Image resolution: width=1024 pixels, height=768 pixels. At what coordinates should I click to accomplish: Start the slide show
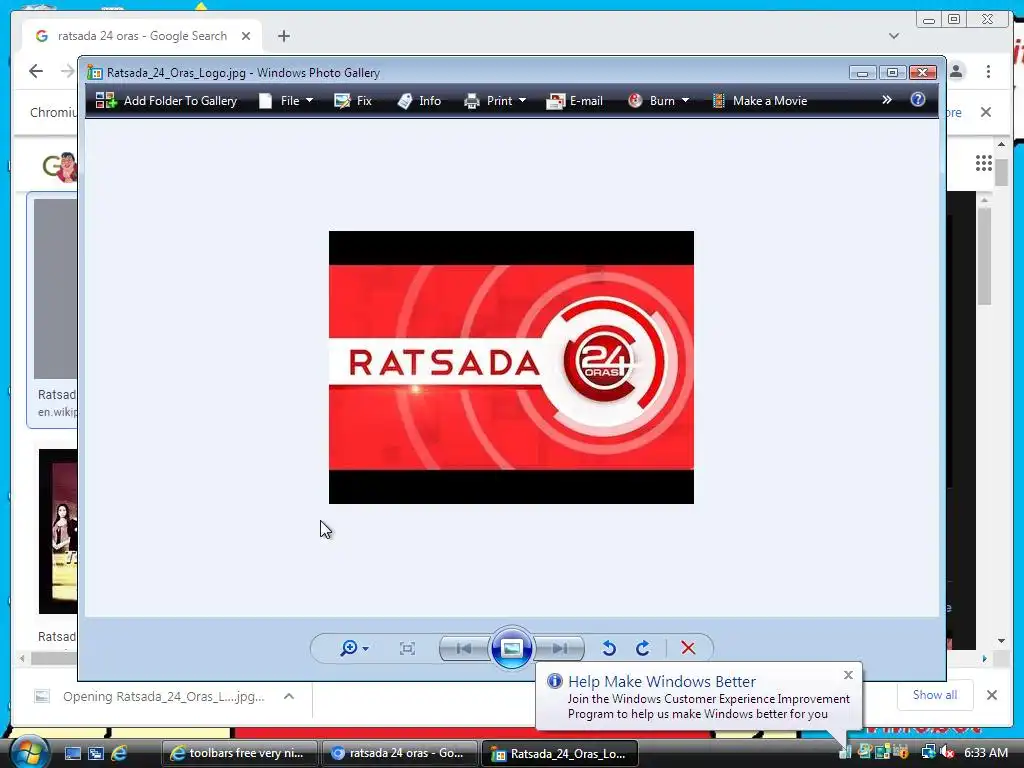point(511,648)
